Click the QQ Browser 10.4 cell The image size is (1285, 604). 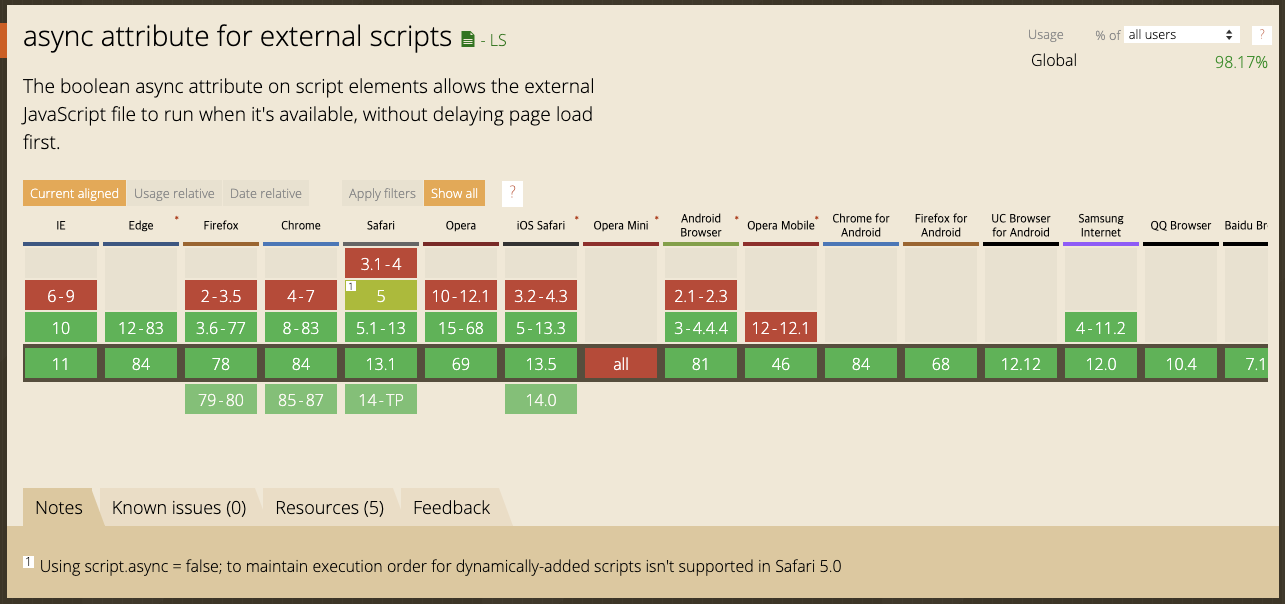[x=1181, y=364]
